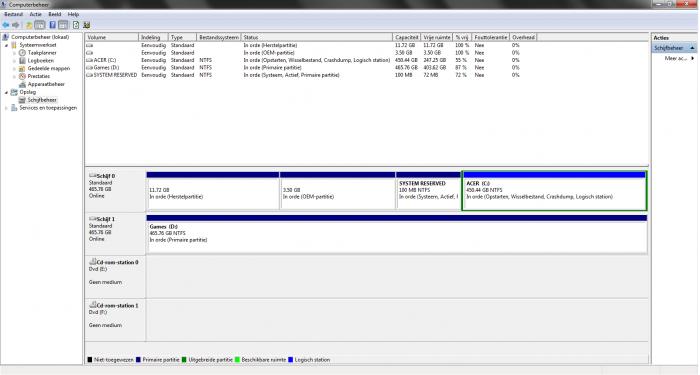This screenshot has height=375, width=700.
Task: Toggle the action pane toolbar button
Action: (x=63, y=25)
